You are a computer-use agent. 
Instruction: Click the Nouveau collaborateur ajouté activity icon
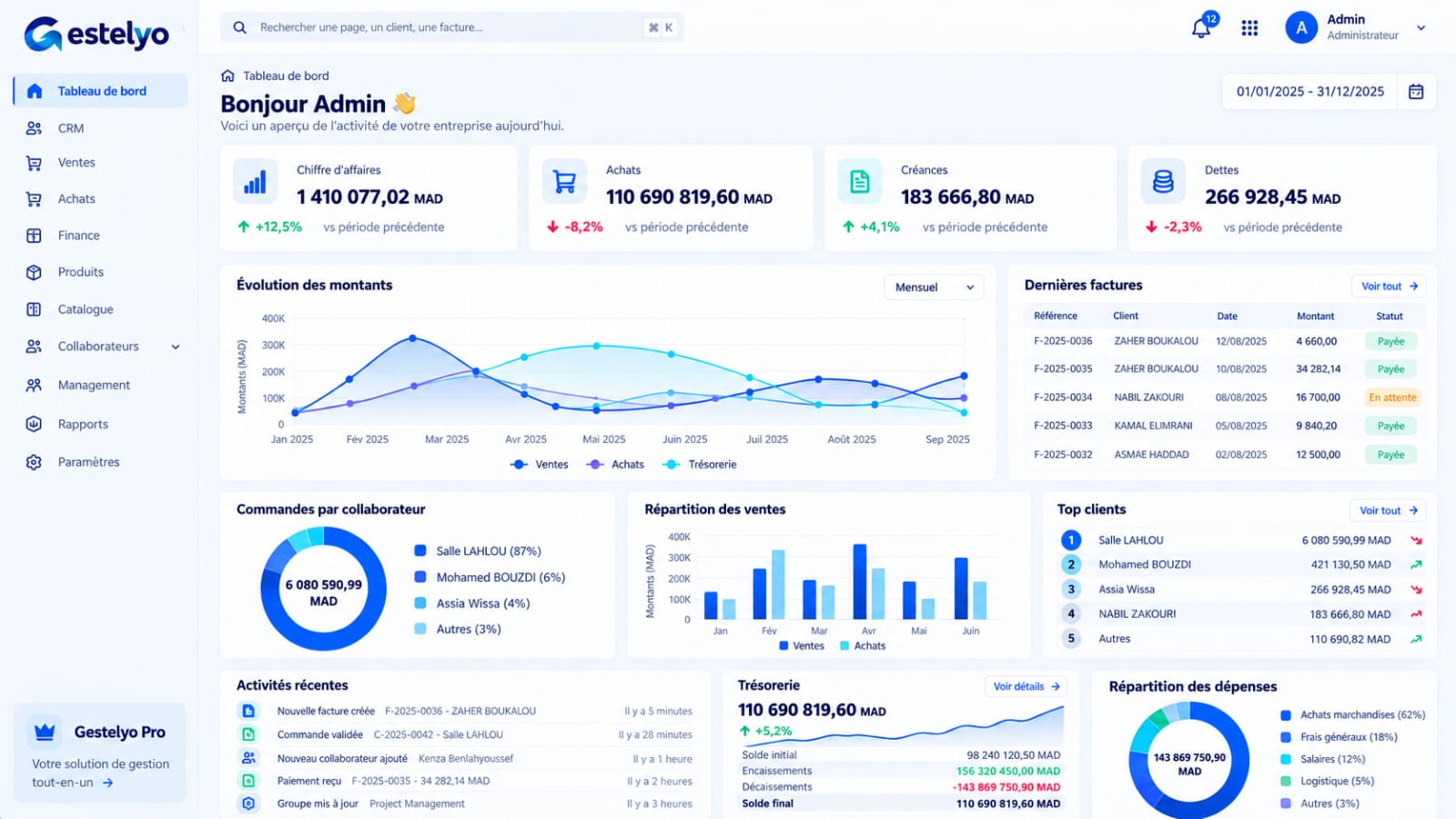pyautogui.click(x=248, y=758)
